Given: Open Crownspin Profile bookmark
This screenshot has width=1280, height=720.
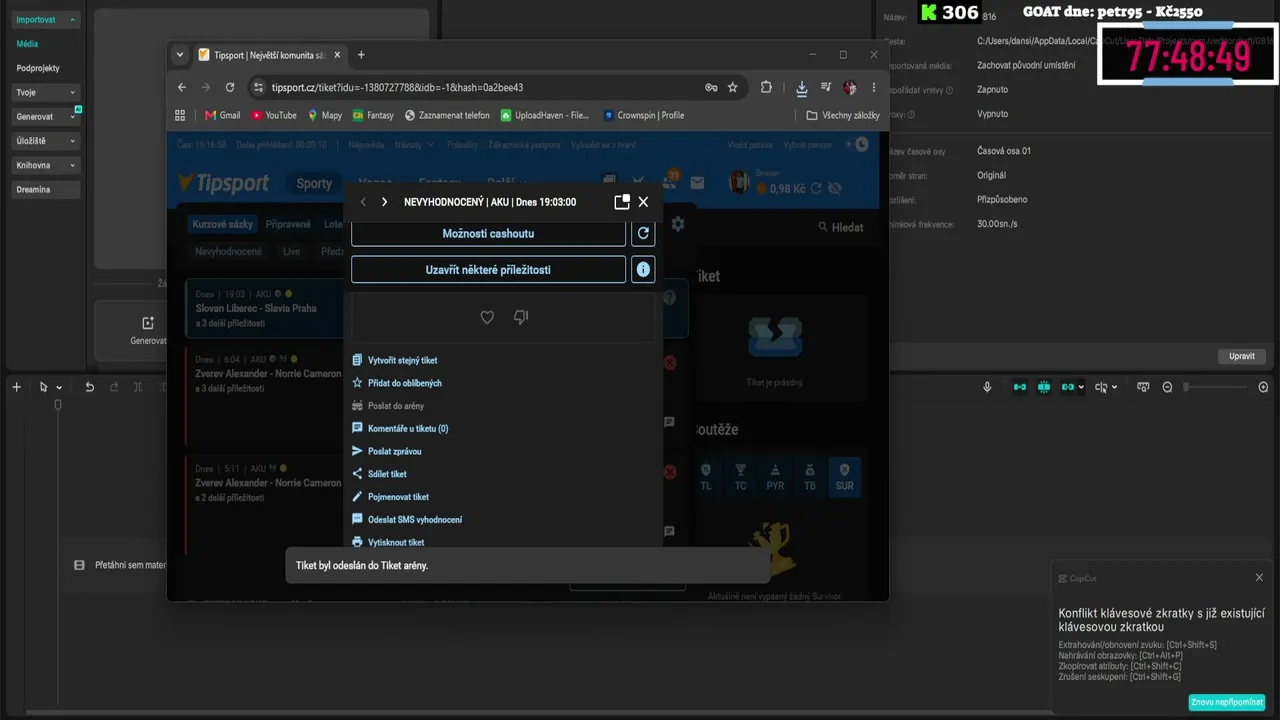Looking at the screenshot, I should point(644,115).
